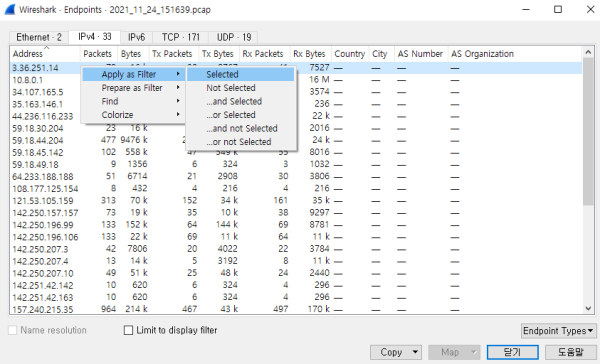Choose ...or not Selected option
This screenshot has height=364, width=600.
point(241,142)
